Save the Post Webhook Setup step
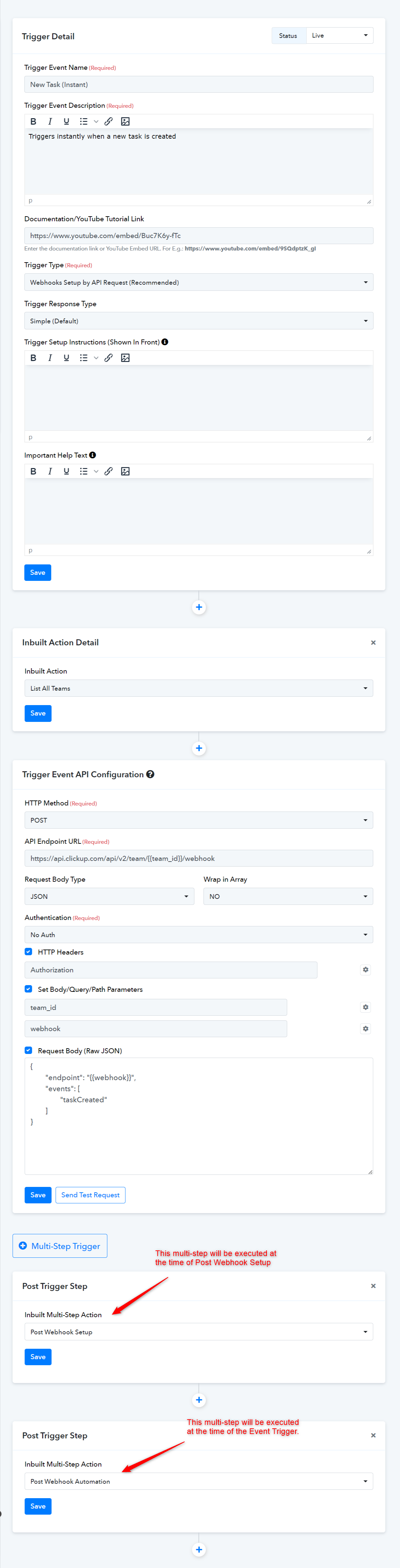 (38, 1357)
